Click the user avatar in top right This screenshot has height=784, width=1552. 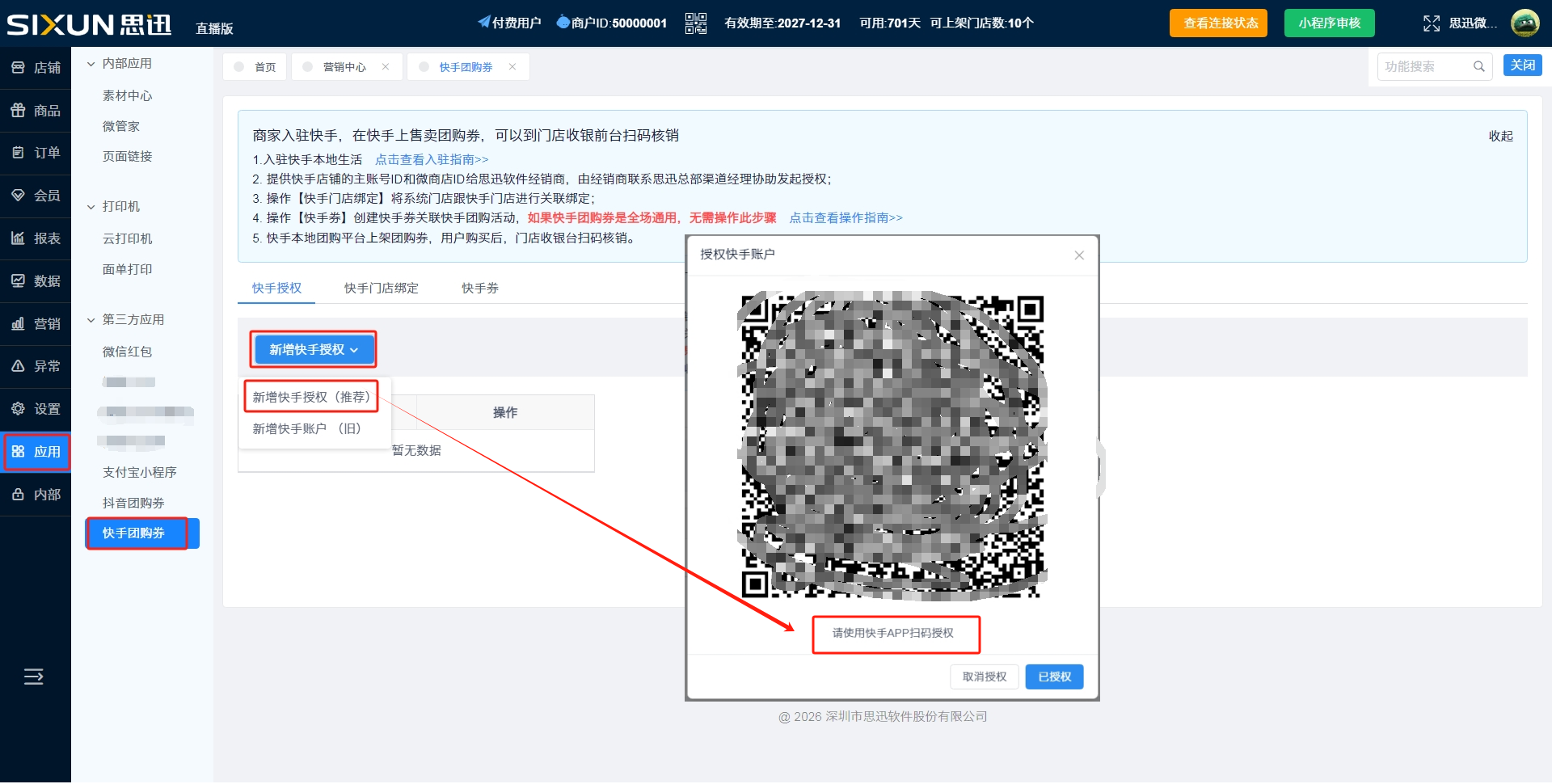click(x=1525, y=23)
